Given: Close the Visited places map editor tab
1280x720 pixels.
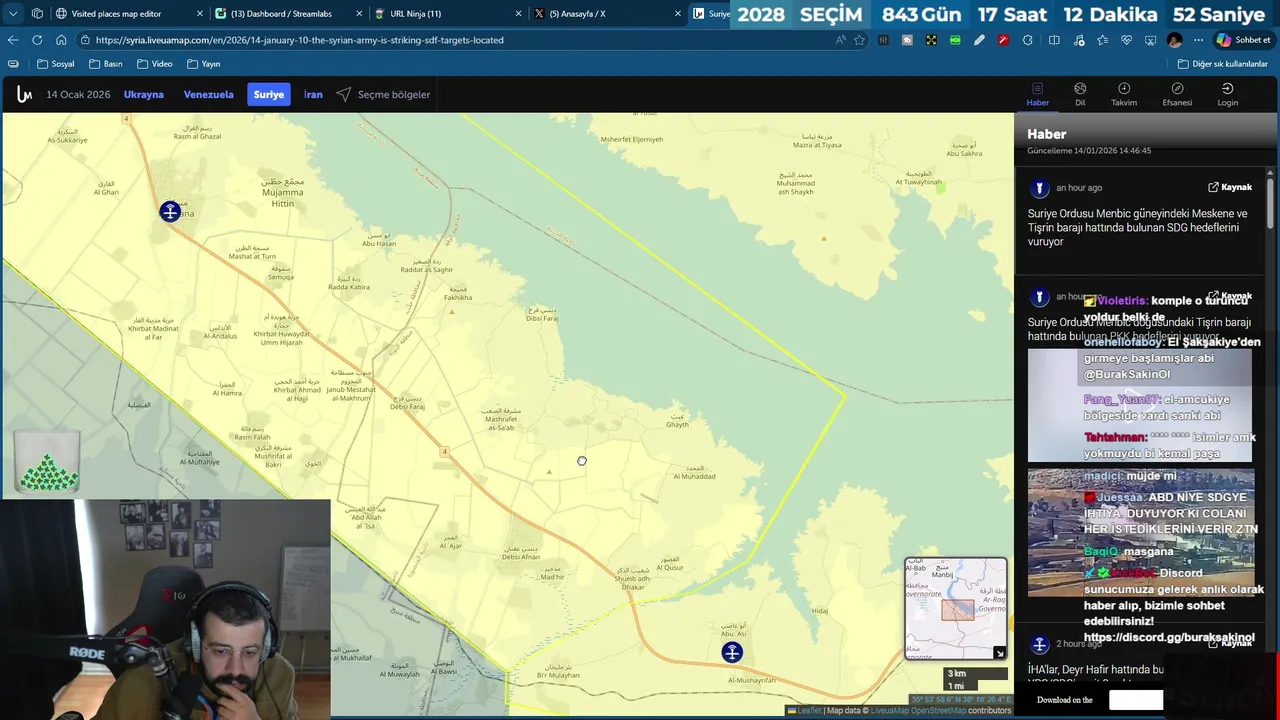Looking at the screenshot, I should click(199, 14).
